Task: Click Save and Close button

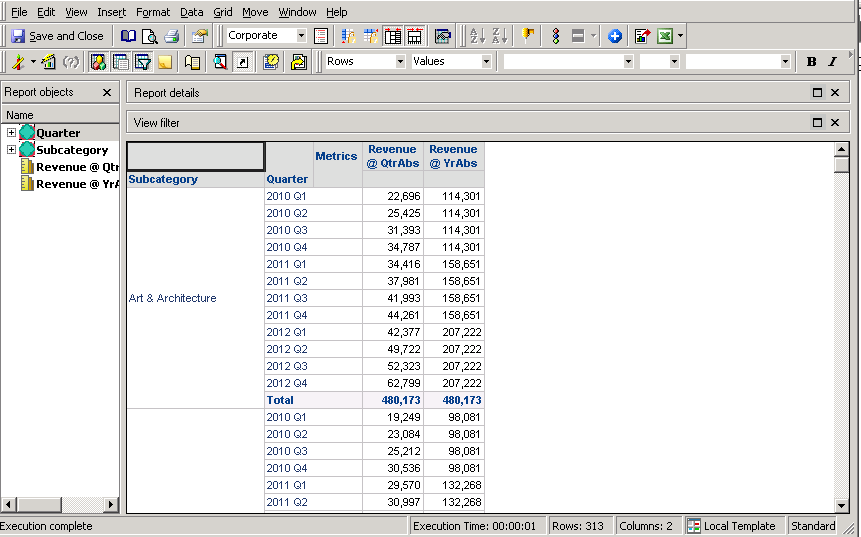Action: 57,36
